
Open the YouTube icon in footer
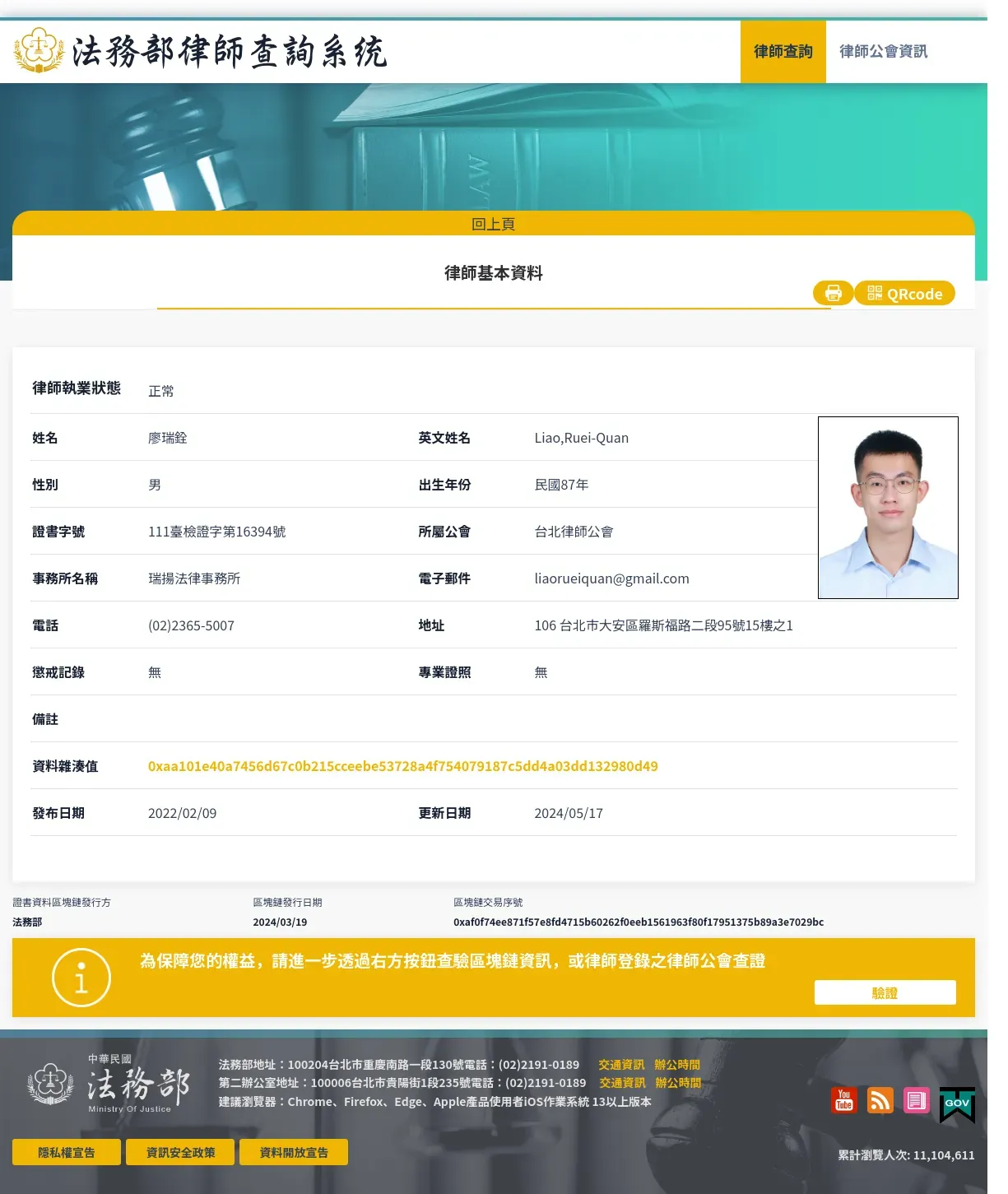click(x=844, y=1100)
